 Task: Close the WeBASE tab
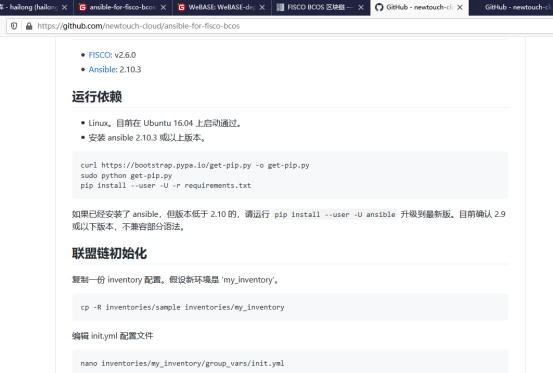(x=262, y=7)
